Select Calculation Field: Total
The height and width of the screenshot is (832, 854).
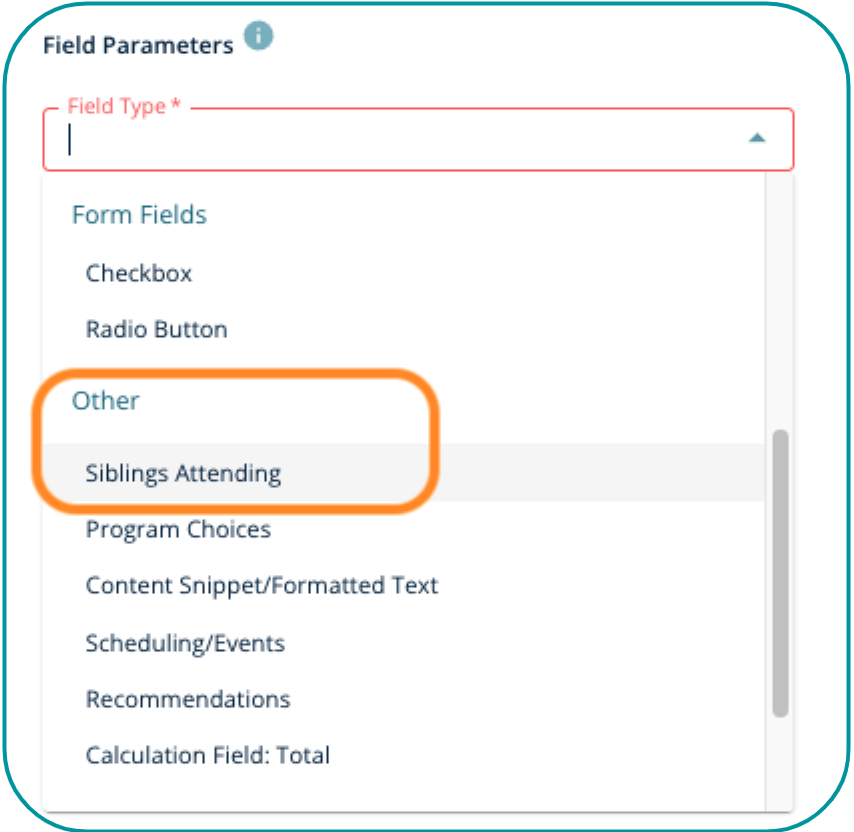point(208,755)
